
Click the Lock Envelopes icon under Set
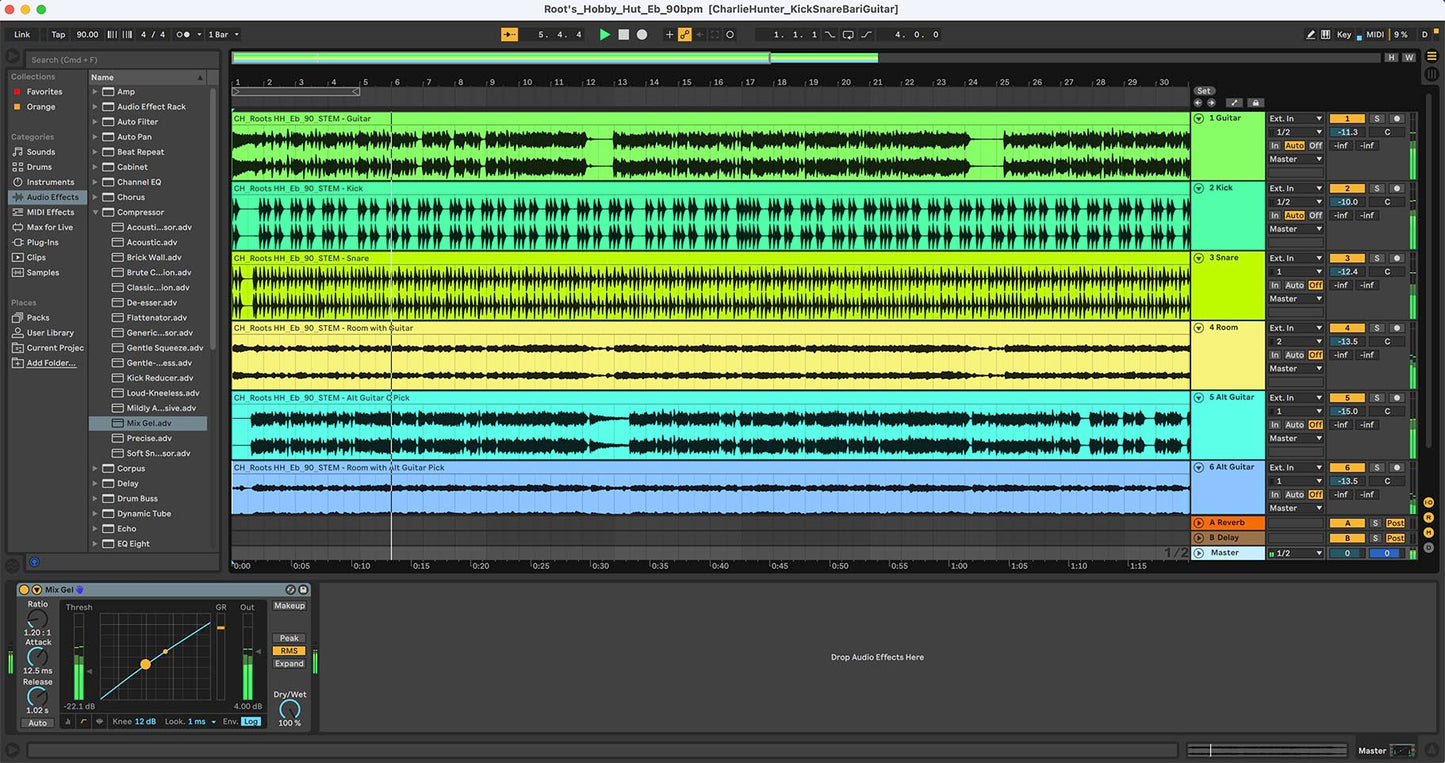click(1256, 103)
